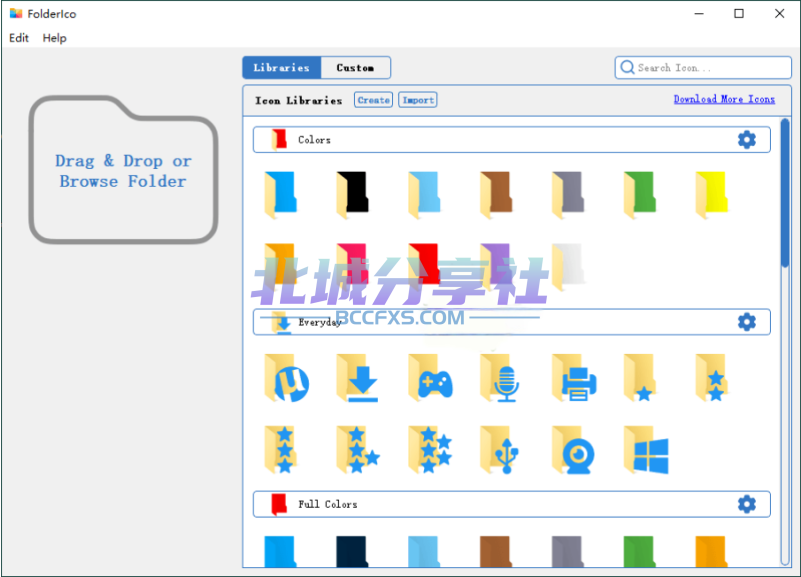Select brown folder in Full Colors library

click(497, 551)
